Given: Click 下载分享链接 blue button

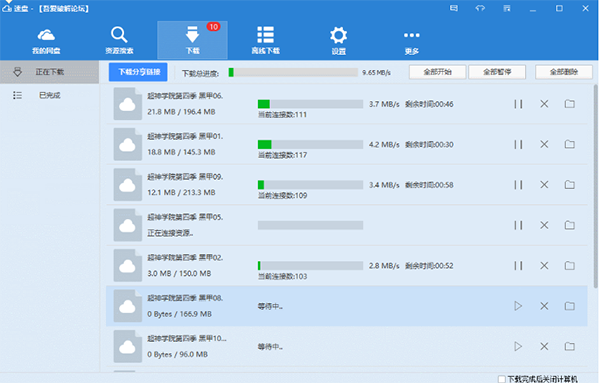Looking at the screenshot, I should [138, 72].
